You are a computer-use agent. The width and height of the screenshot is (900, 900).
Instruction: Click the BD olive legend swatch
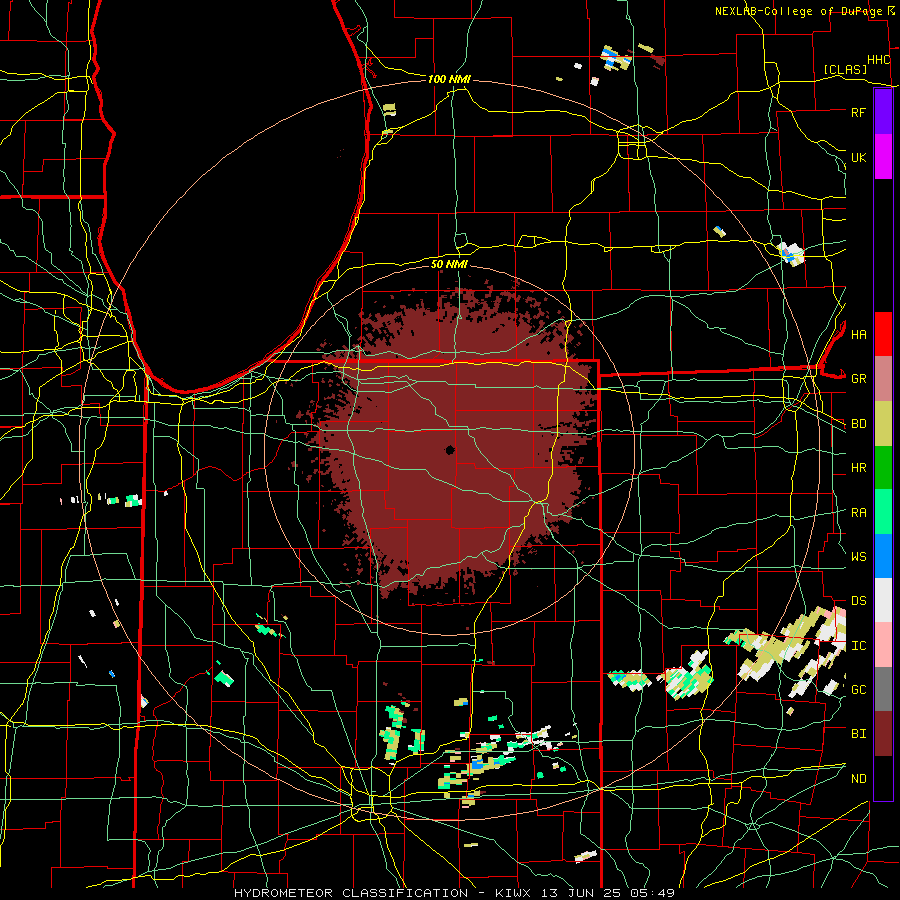(x=883, y=423)
